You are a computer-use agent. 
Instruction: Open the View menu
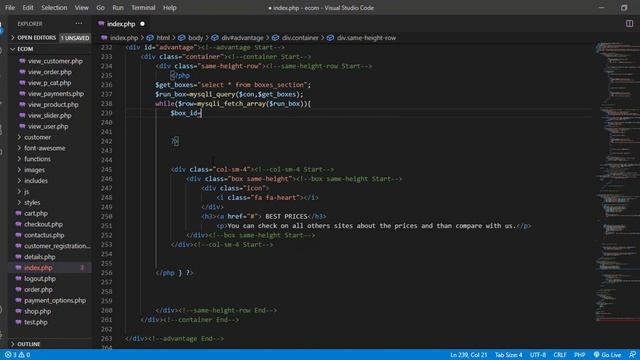tap(81, 8)
